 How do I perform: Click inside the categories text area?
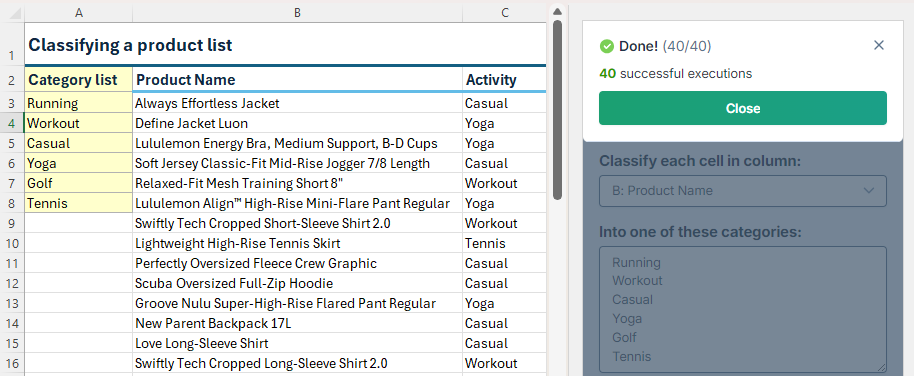(743, 309)
